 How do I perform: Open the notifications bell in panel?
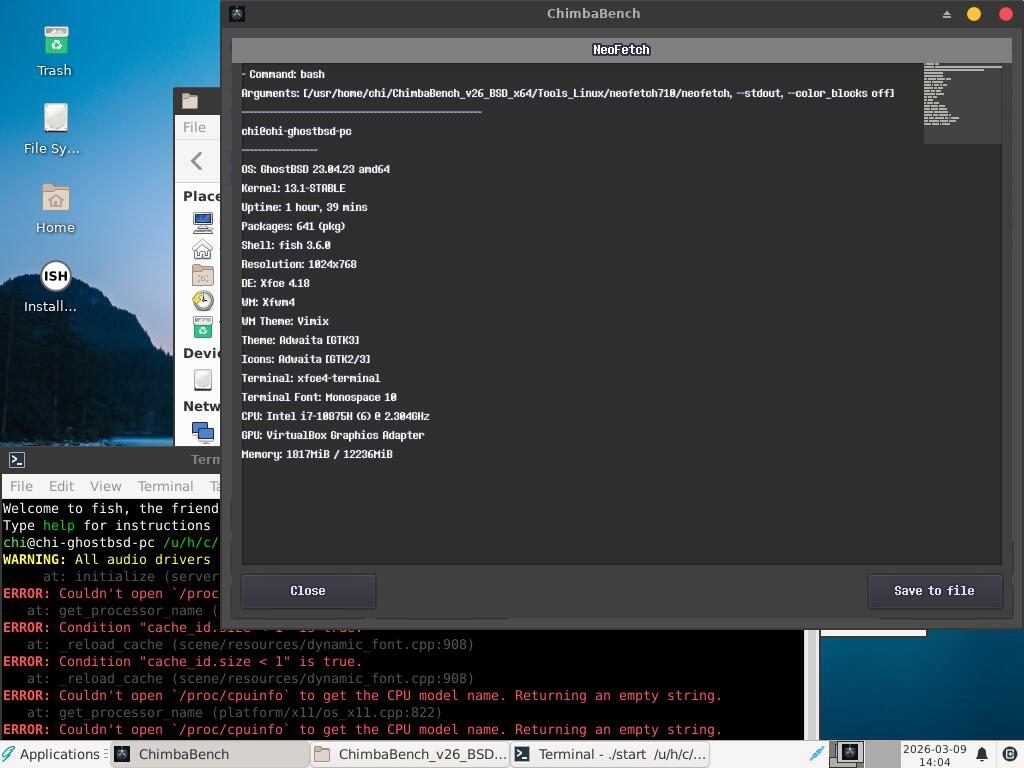click(982, 754)
